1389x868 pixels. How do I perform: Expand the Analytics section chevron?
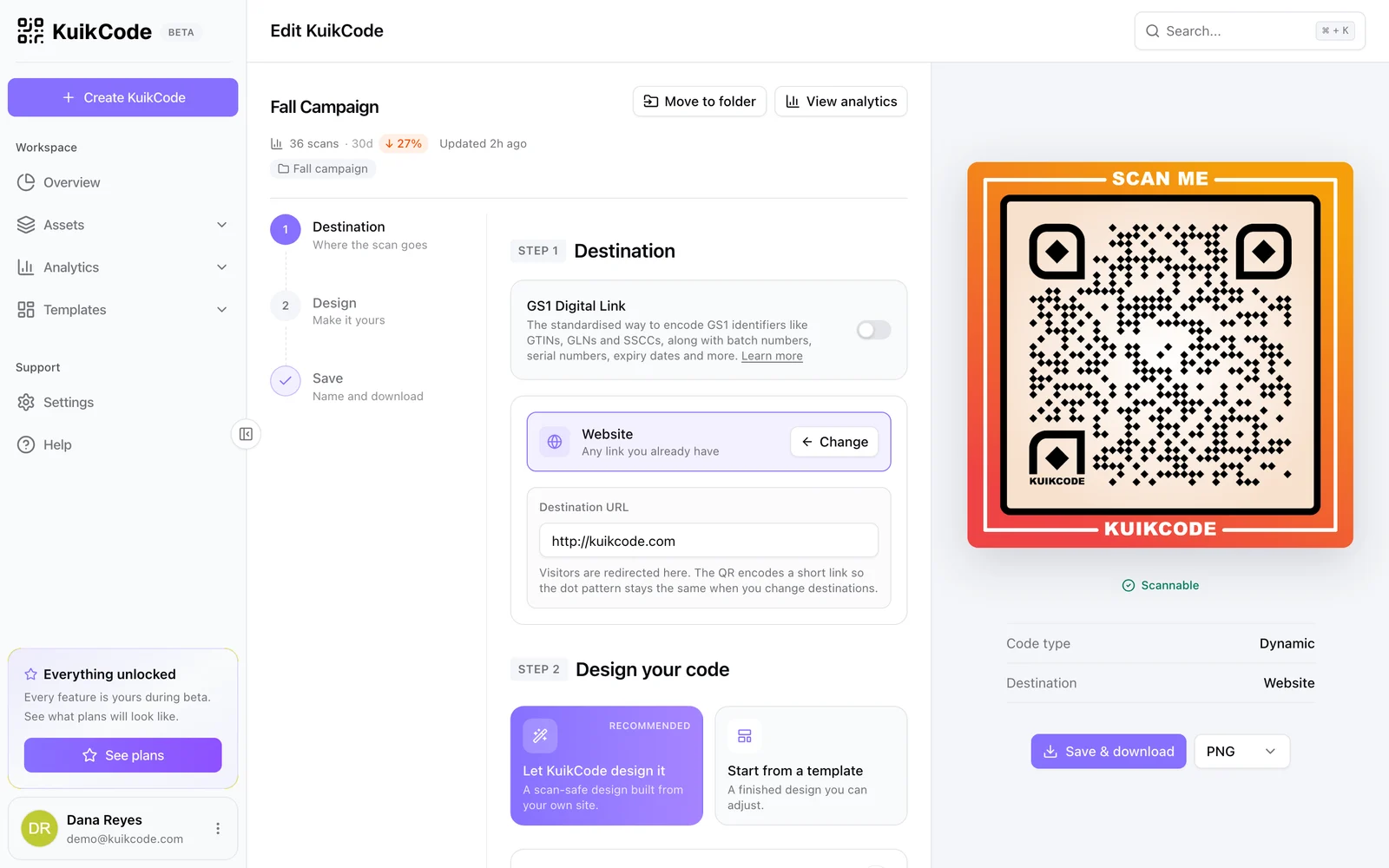click(222, 267)
